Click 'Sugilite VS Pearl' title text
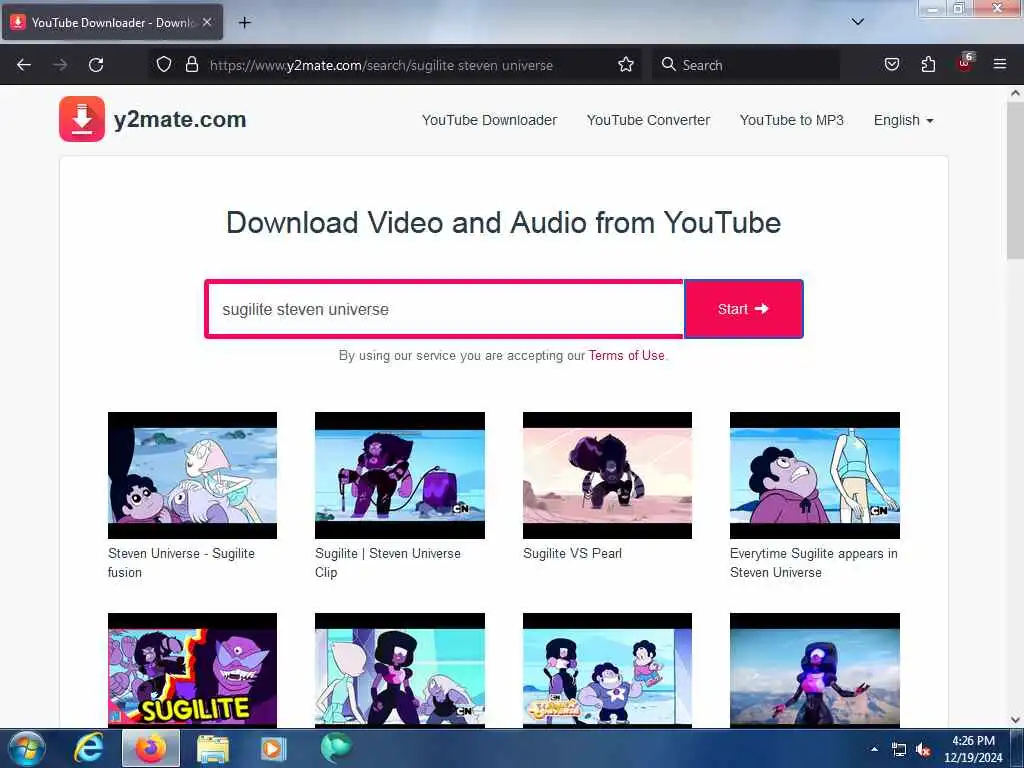Image resolution: width=1024 pixels, height=768 pixels. [x=572, y=553]
